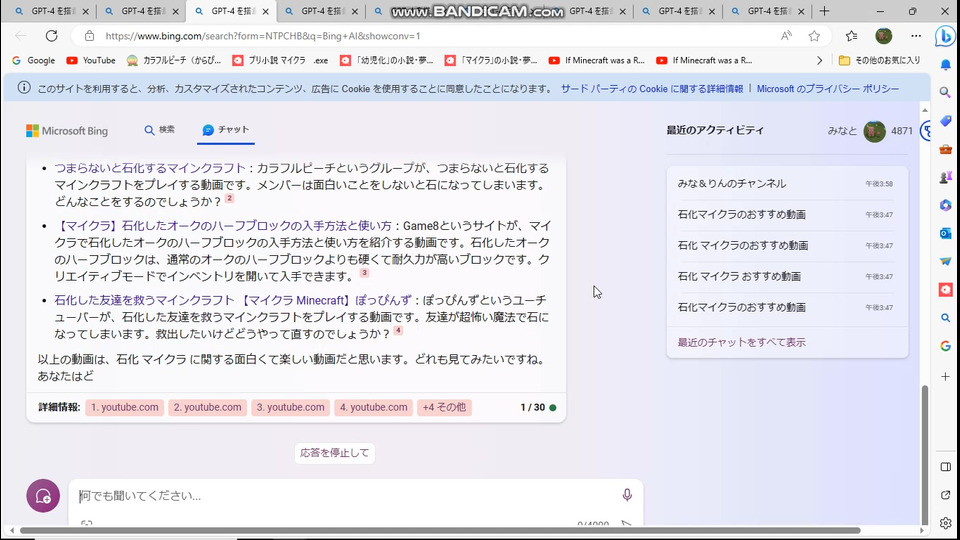Open source chip 1. youtube.com

124,407
